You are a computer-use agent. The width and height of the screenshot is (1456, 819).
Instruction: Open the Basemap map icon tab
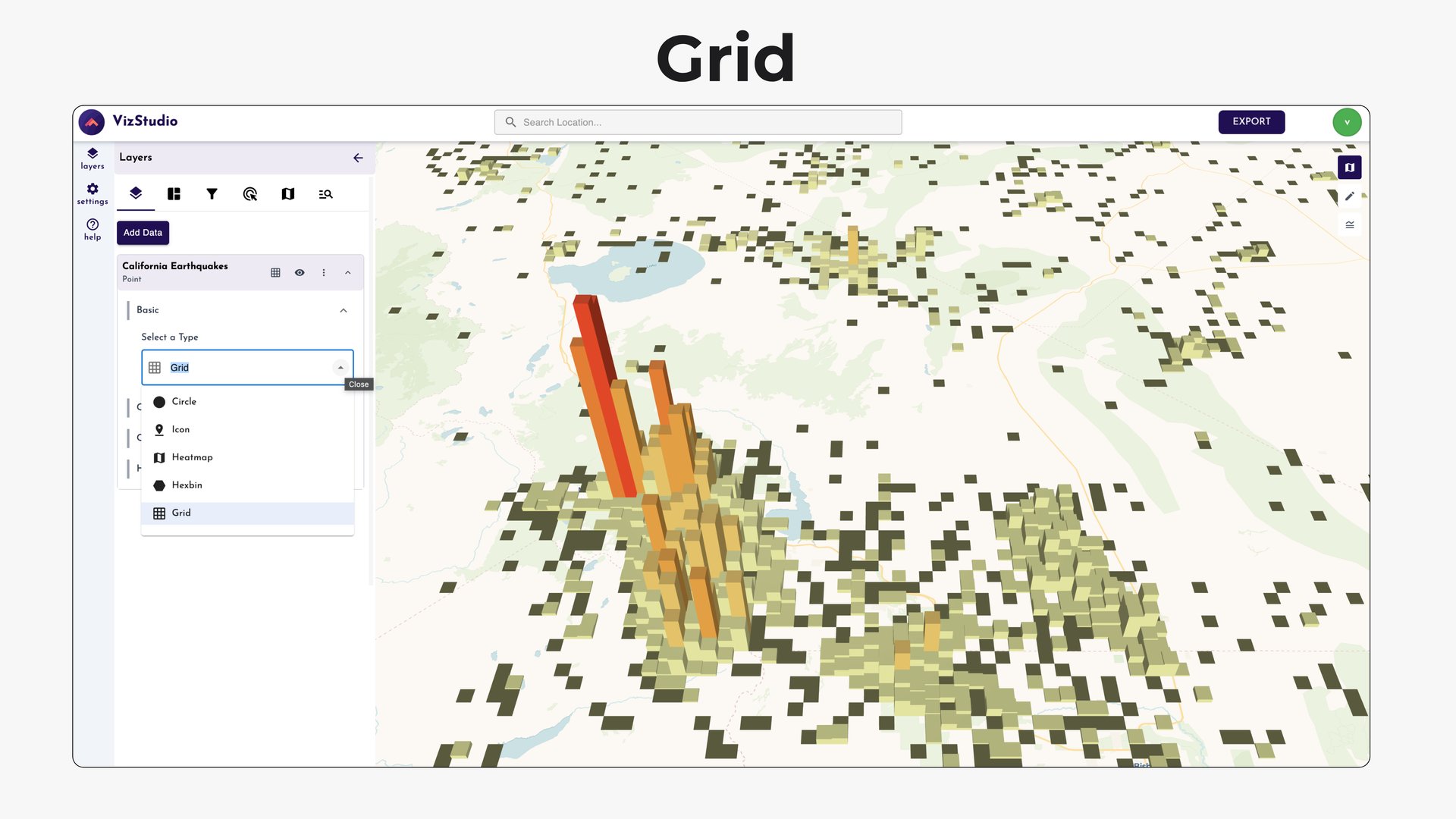click(x=287, y=193)
